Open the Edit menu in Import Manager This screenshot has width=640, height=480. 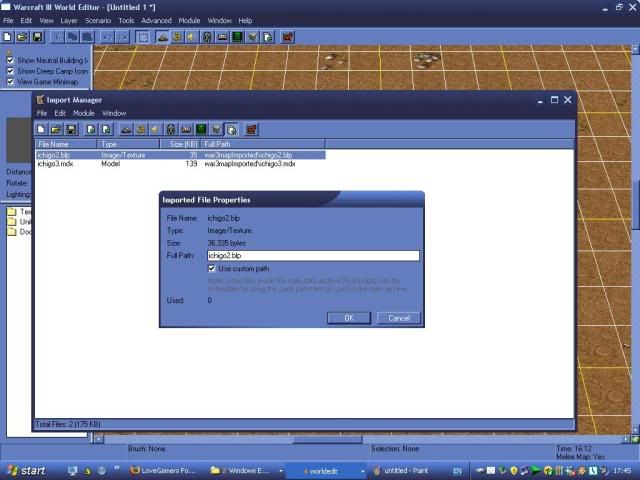(x=60, y=113)
